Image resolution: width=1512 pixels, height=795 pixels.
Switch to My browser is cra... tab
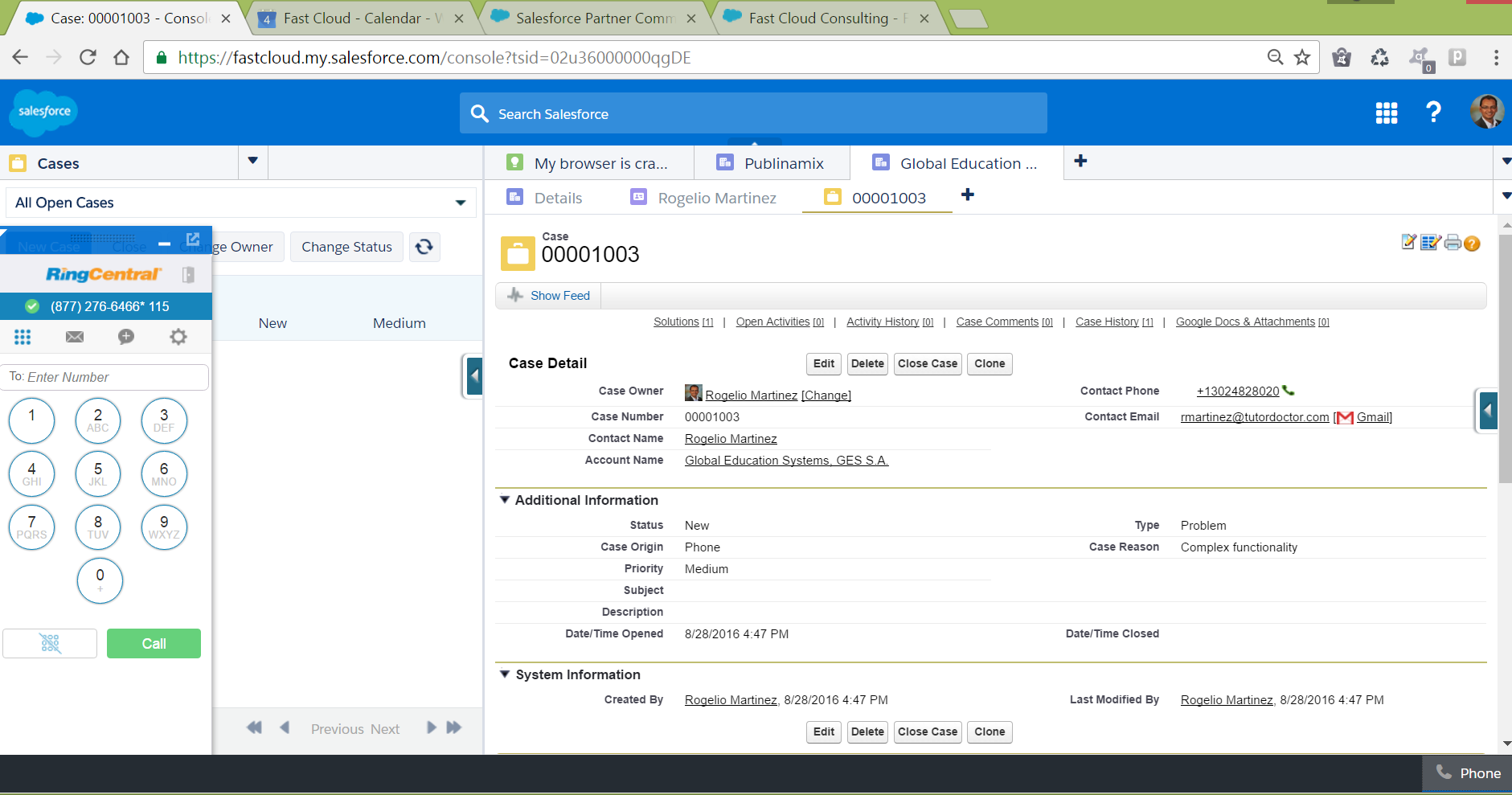click(x=588, y=163)
